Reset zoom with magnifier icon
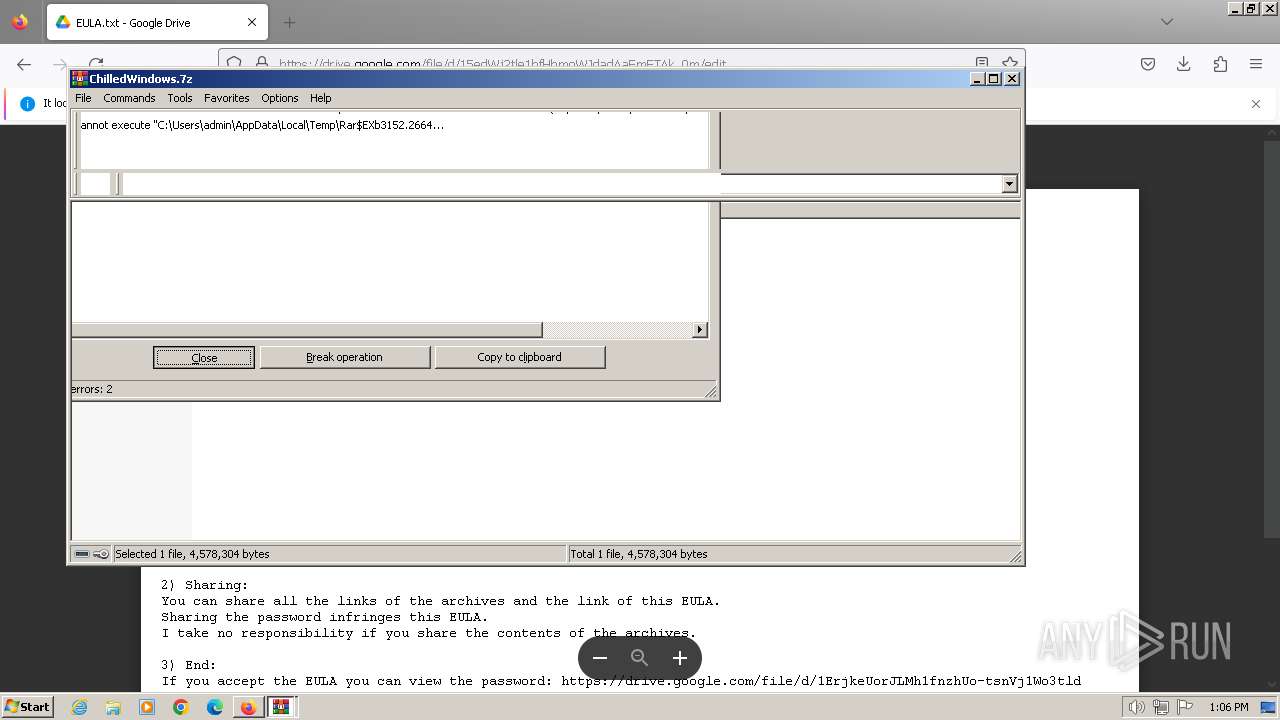1280x720 pixels. click(x=640, y=658)
